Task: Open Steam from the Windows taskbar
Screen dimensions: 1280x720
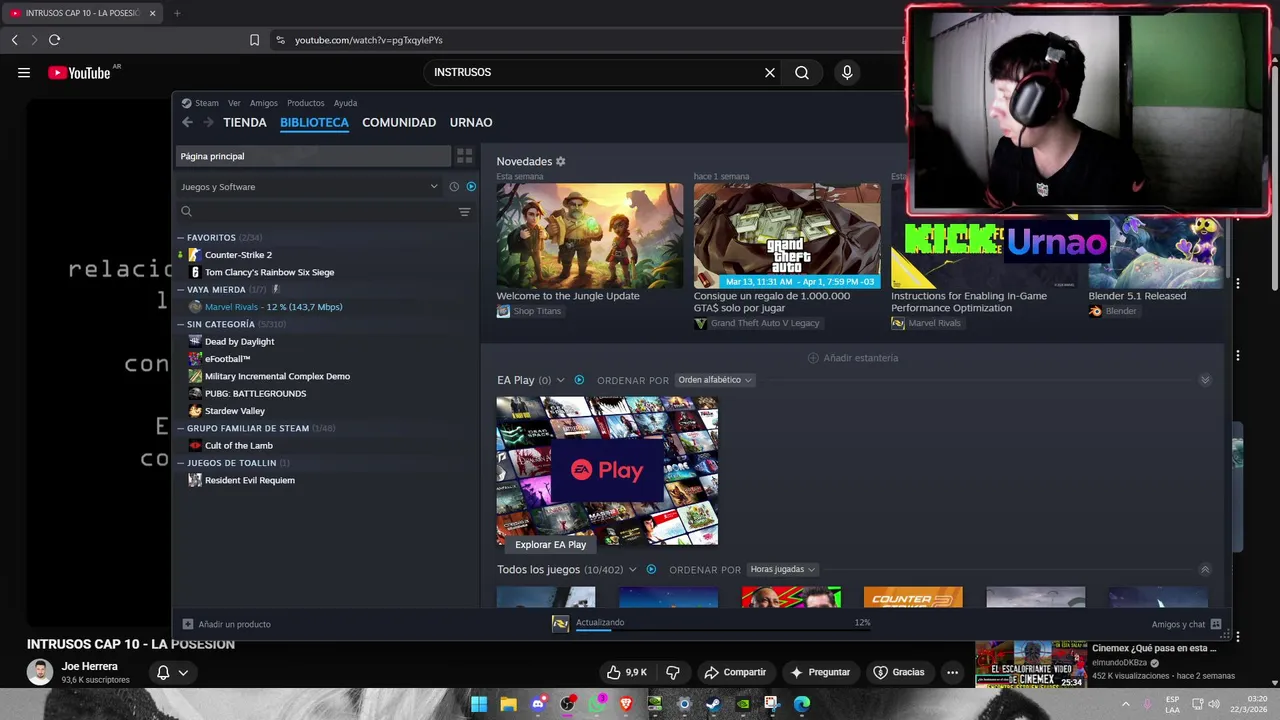Action: pos(713,704)
